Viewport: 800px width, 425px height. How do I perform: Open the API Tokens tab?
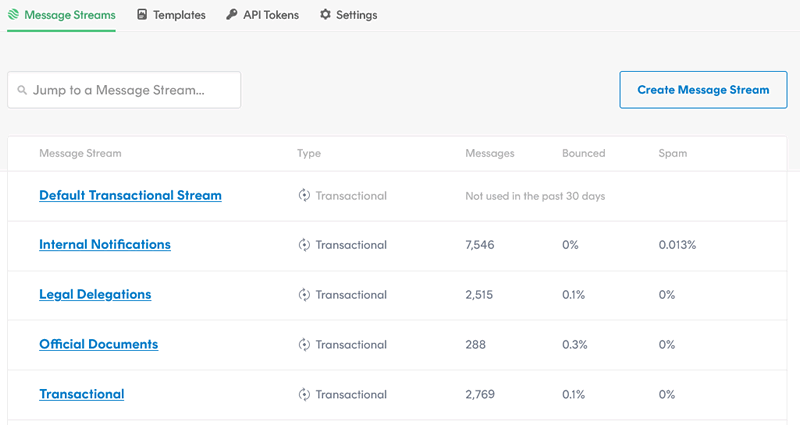(x=270, y=15)
